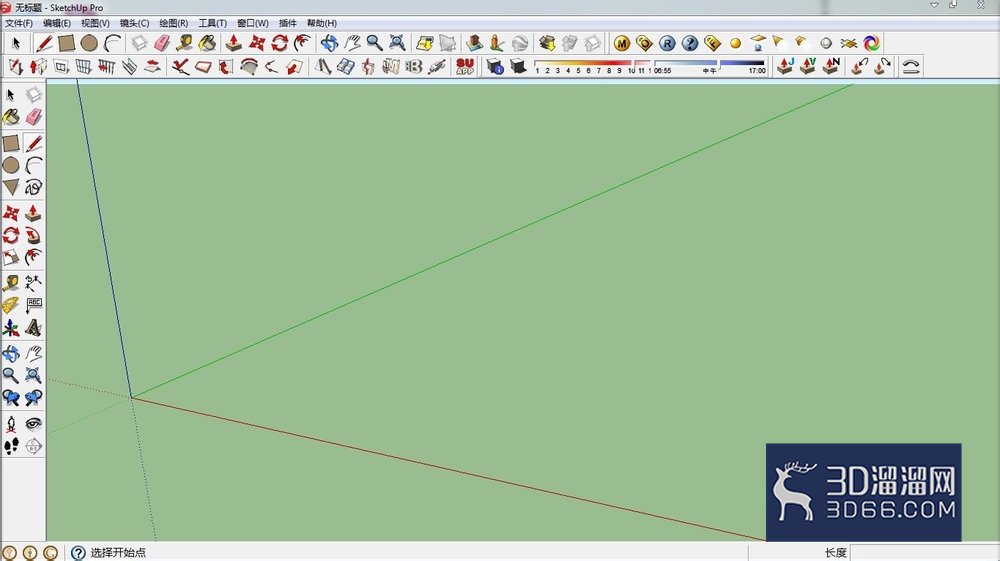Click the push-pull icon labeled N
Viewport: 1000px width, 561px height.
pos(831,66)
